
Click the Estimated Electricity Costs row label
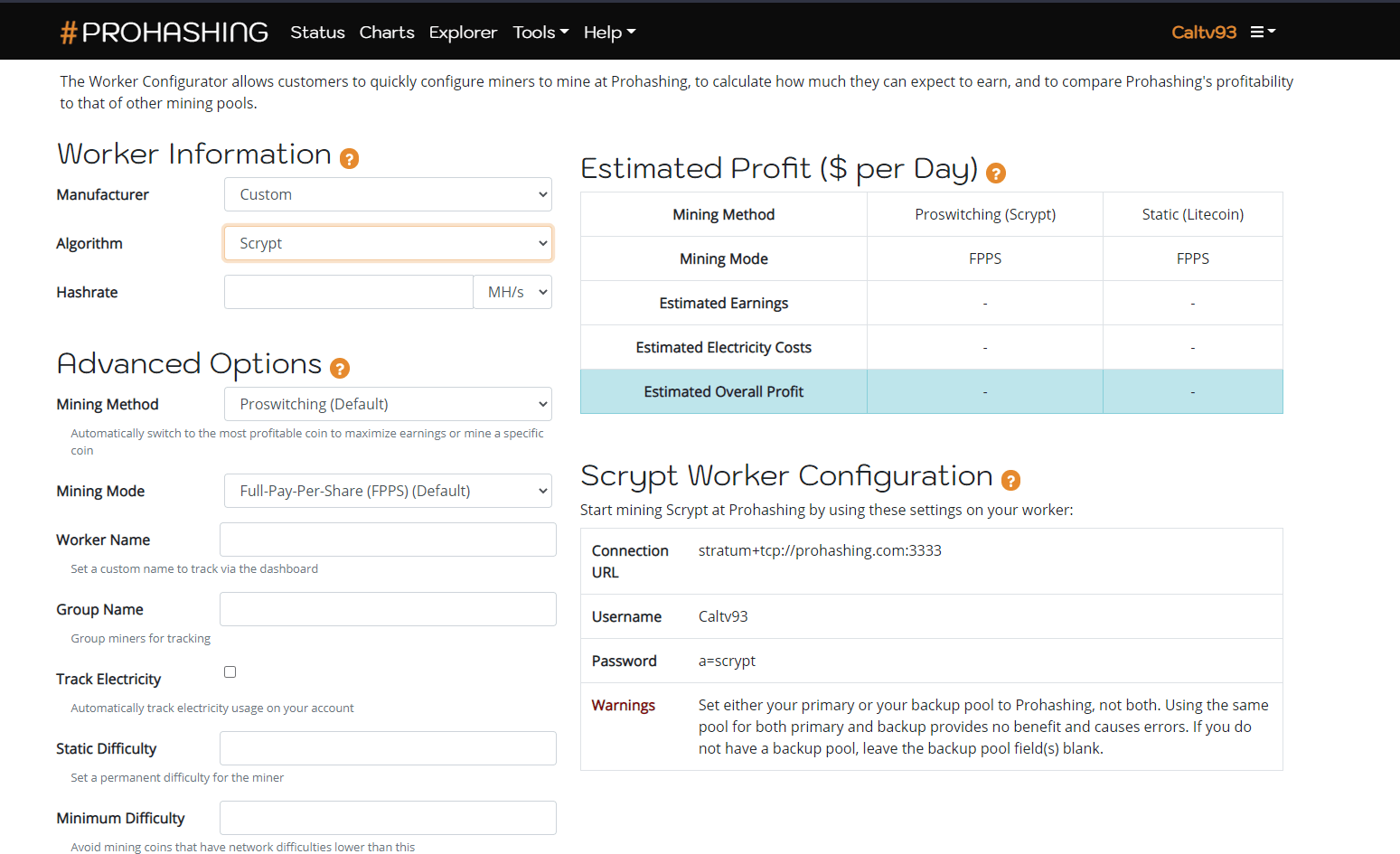(724, 347)
